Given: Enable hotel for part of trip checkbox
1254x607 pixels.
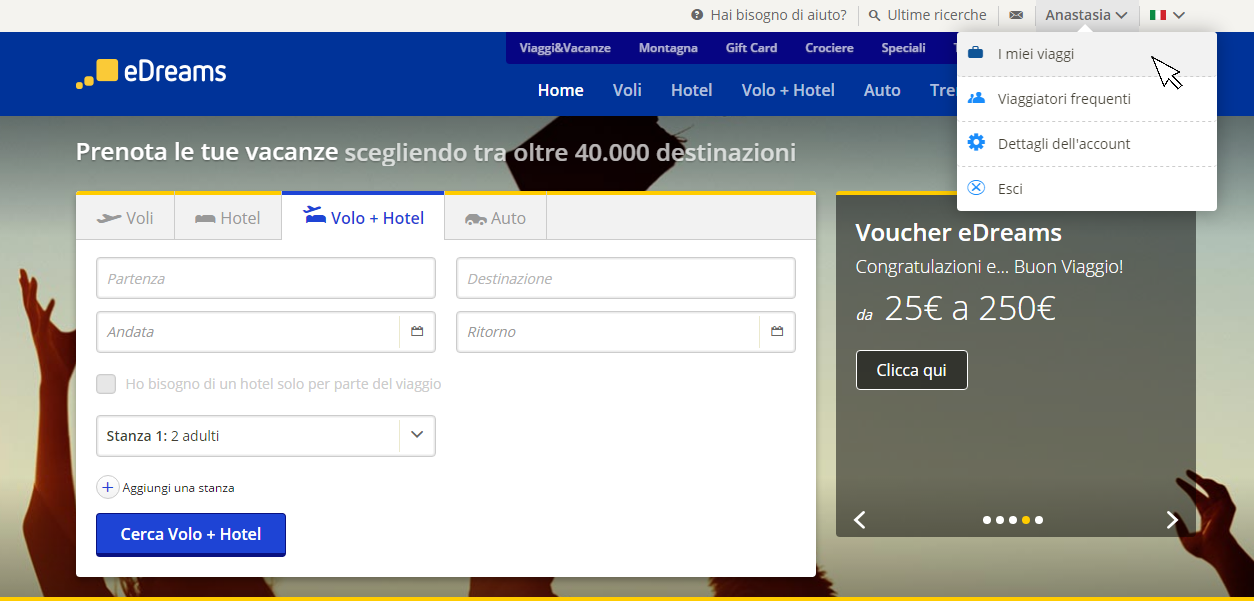Looking at the screenshot, I should pos(106,384).
